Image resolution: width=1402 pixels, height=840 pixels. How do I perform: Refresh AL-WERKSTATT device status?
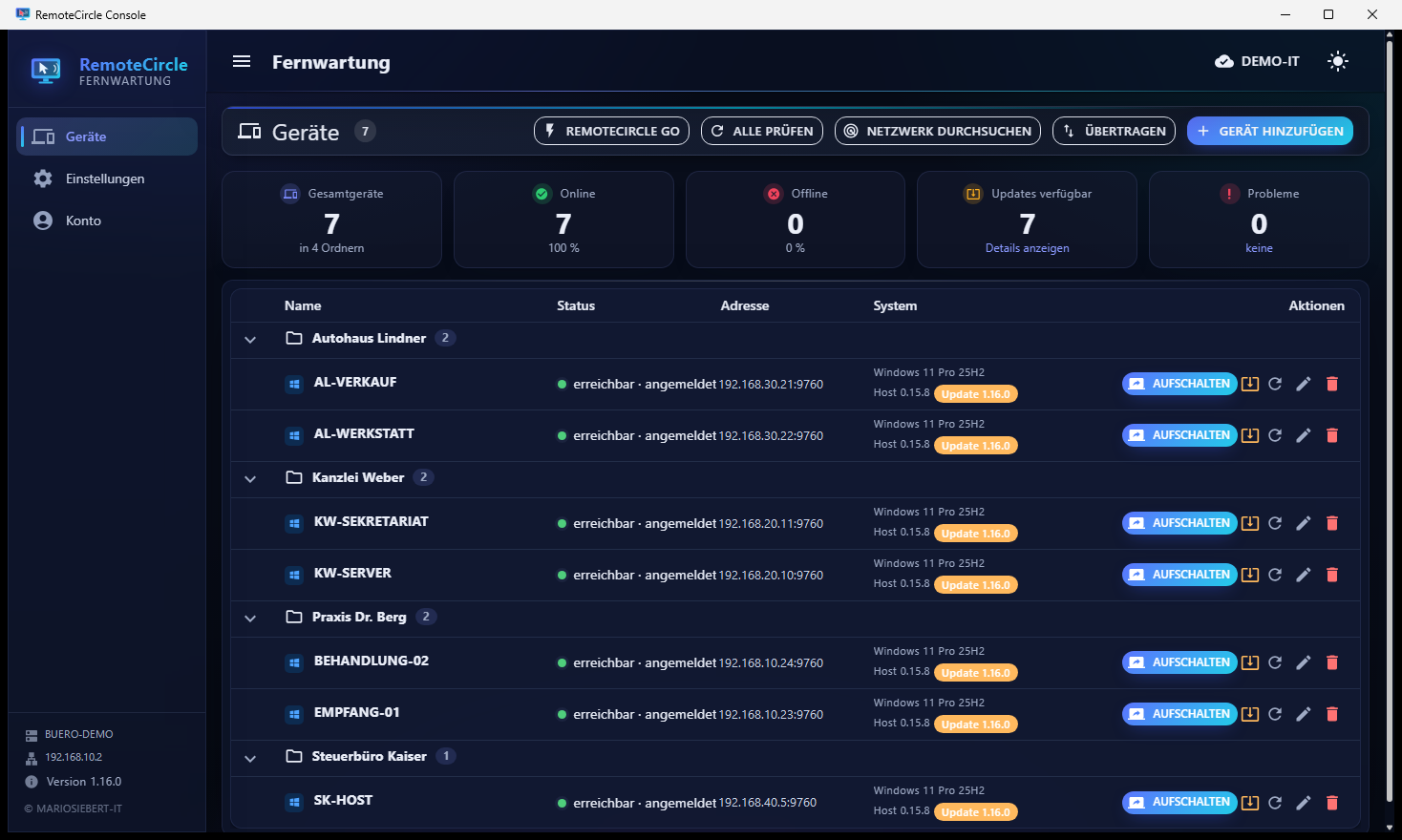[x=1275, y=435]
